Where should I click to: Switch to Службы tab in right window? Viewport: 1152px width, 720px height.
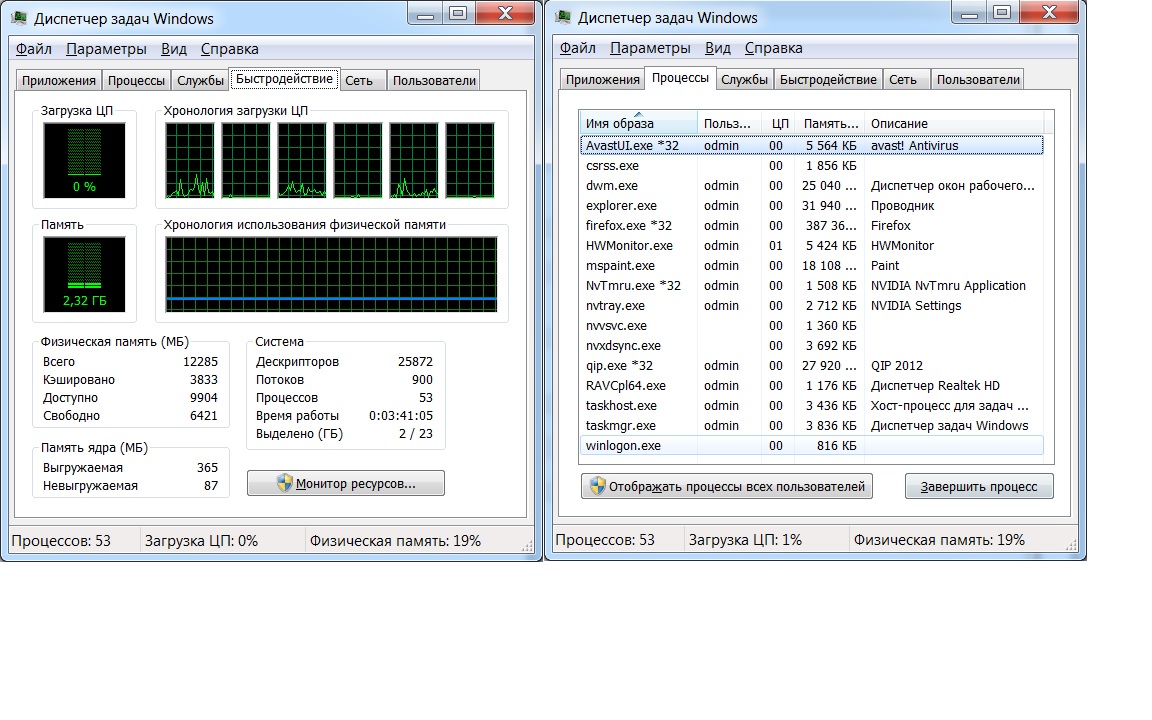coord(744,80)
